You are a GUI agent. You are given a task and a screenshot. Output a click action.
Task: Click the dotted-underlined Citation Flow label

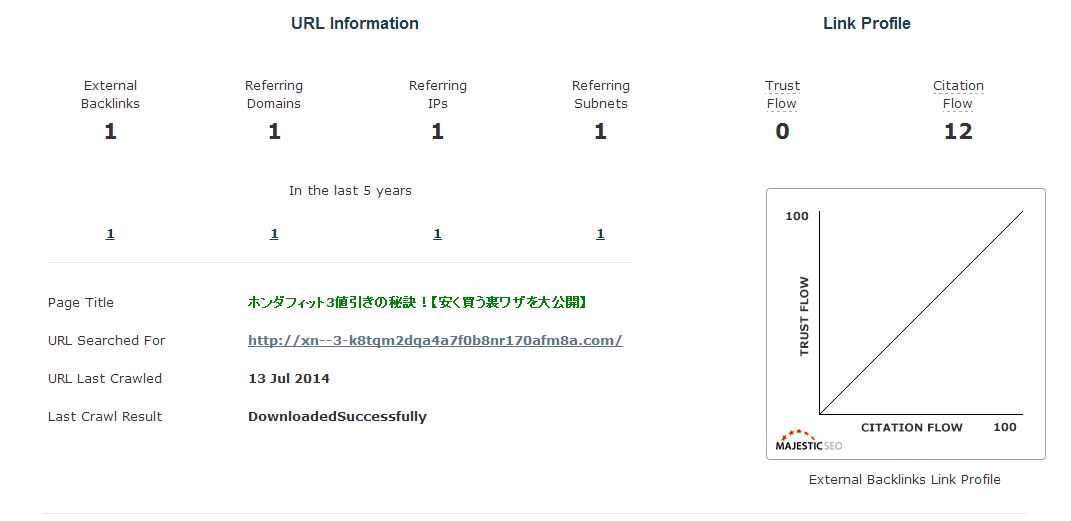pos(958,95)
